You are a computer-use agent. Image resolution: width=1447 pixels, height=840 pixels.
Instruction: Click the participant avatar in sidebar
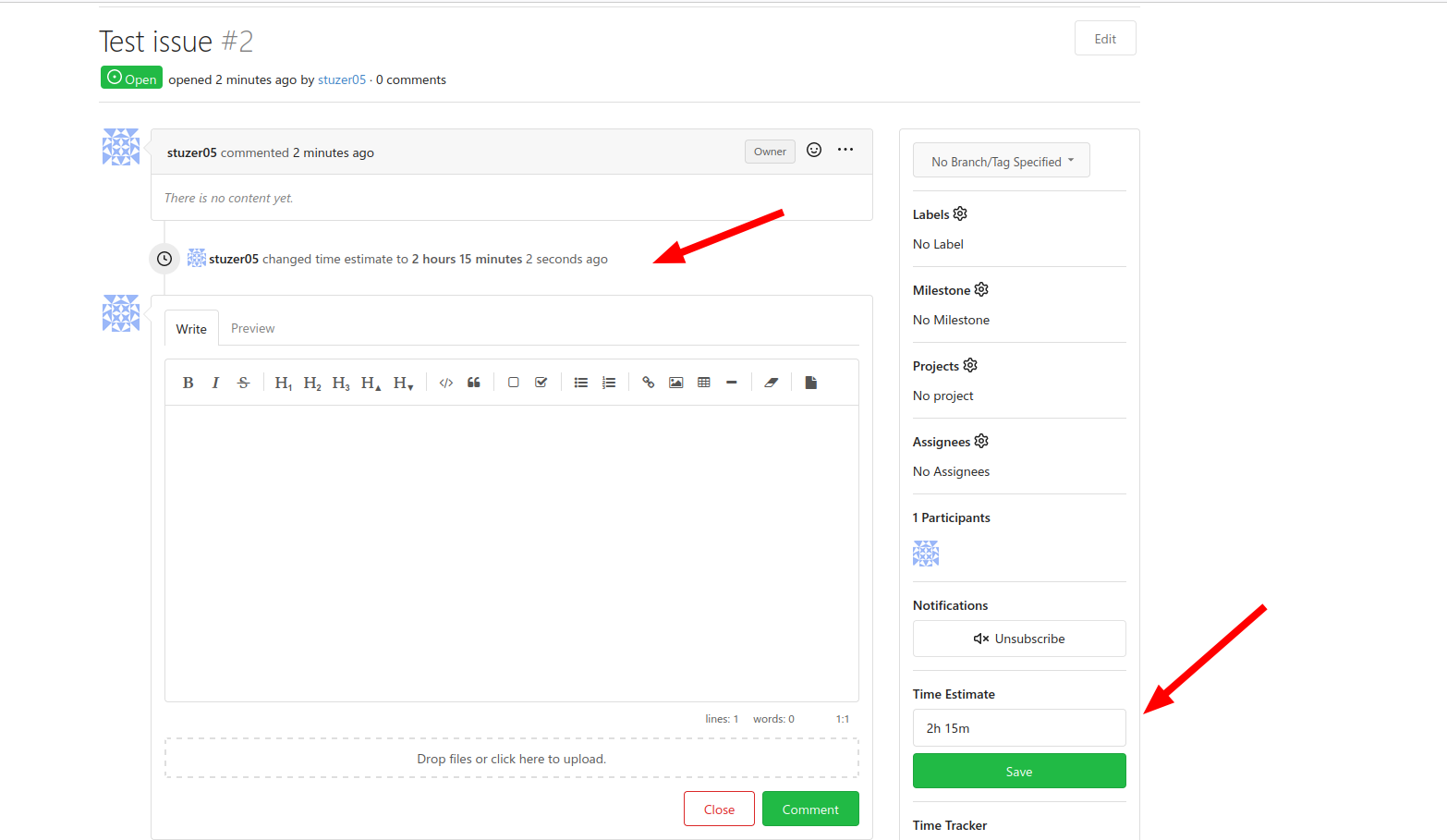926,554
